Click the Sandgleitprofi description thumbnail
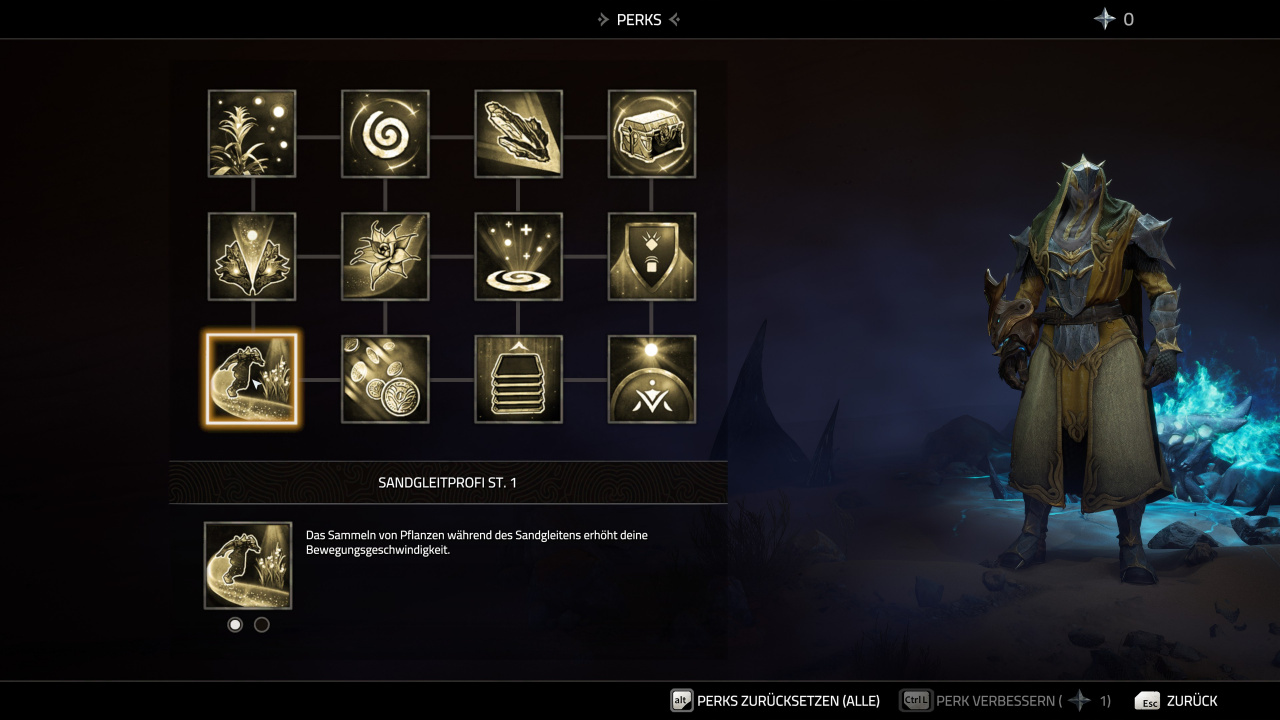This screenshot has width=1280, height=720. (248, 566)
